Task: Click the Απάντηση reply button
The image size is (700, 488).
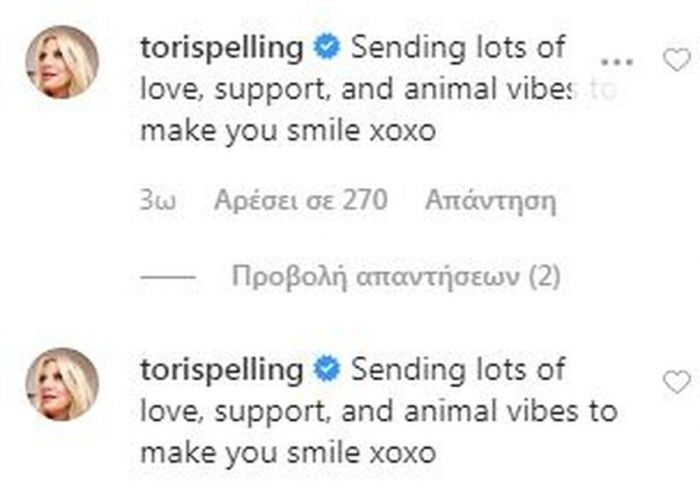Action: 491,200
